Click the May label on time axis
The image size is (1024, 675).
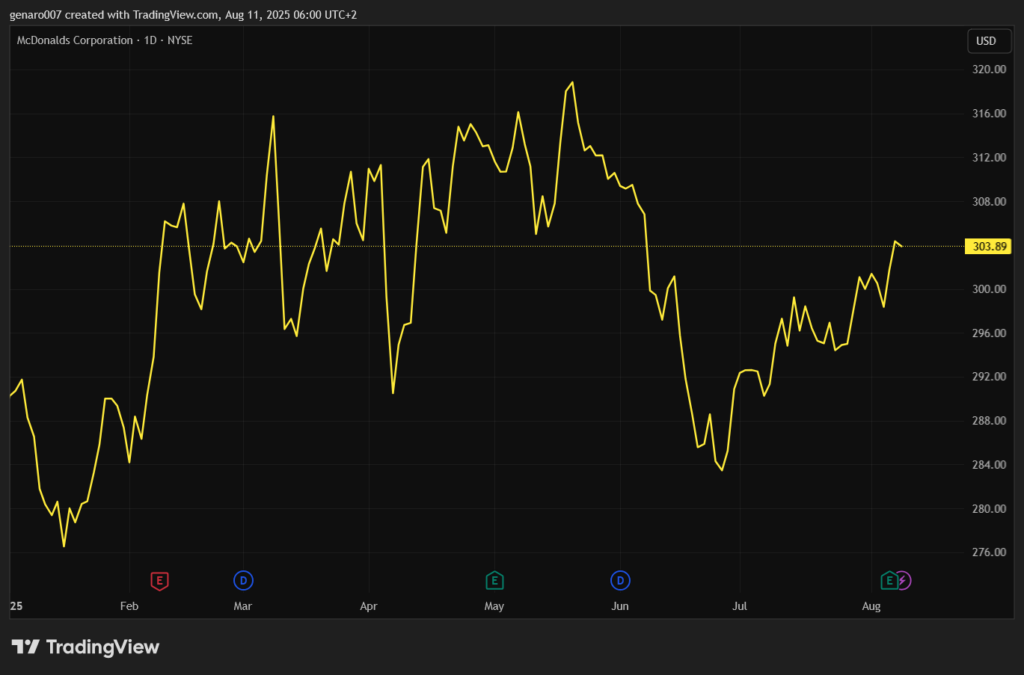tap(494, 606)
